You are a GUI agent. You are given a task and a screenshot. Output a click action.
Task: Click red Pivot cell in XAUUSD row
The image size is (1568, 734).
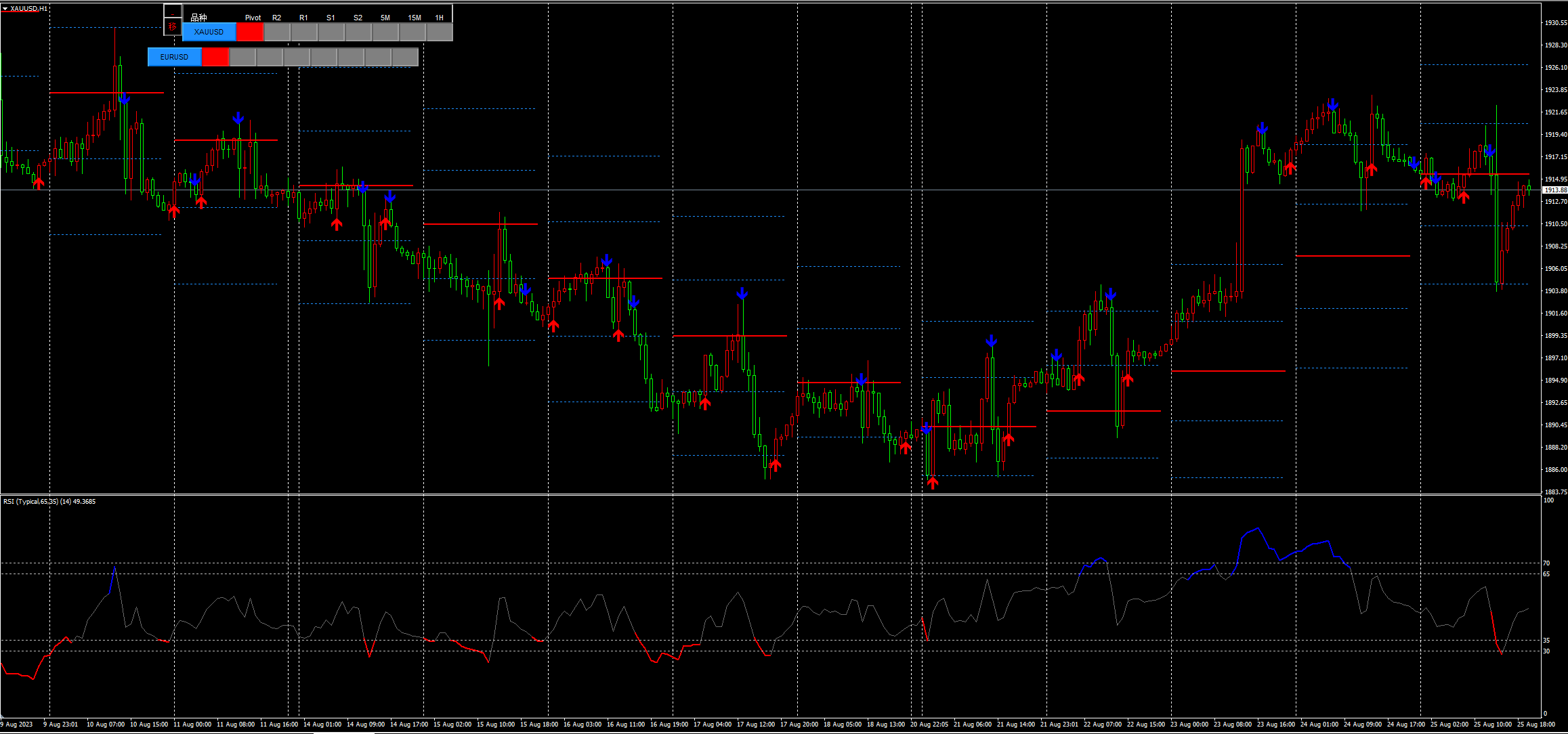click(x=249, y=32)
